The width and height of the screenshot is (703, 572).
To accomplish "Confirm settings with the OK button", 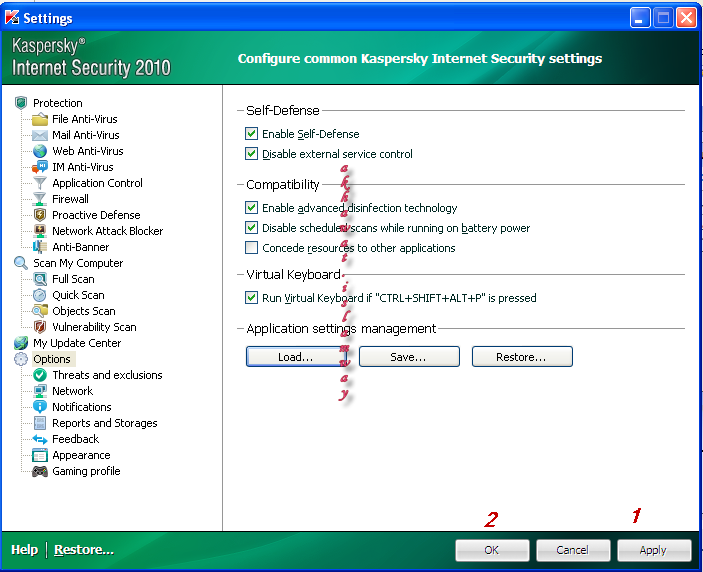I will point(492,550).
